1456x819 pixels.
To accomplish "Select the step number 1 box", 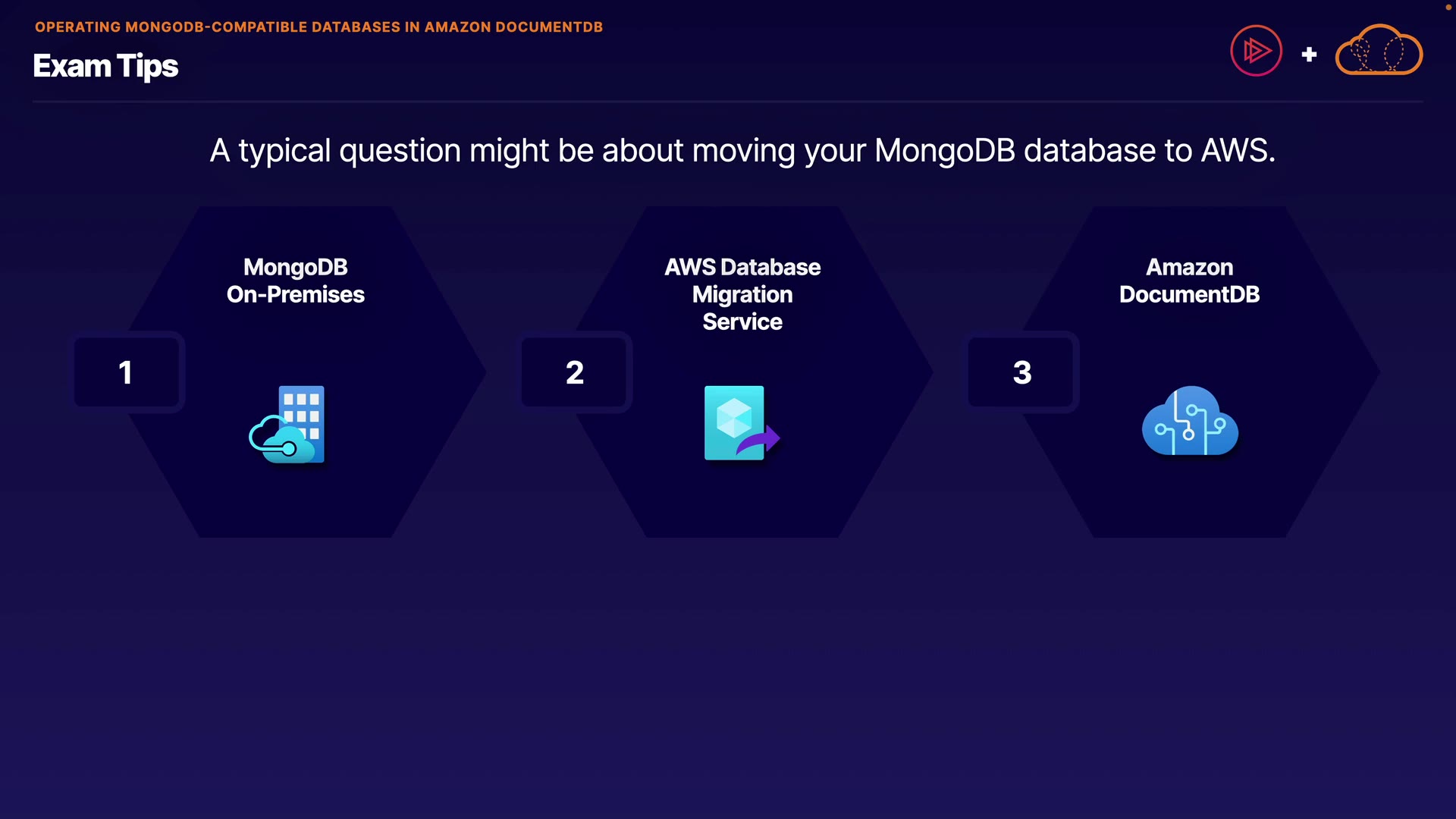I will point(127,372).
